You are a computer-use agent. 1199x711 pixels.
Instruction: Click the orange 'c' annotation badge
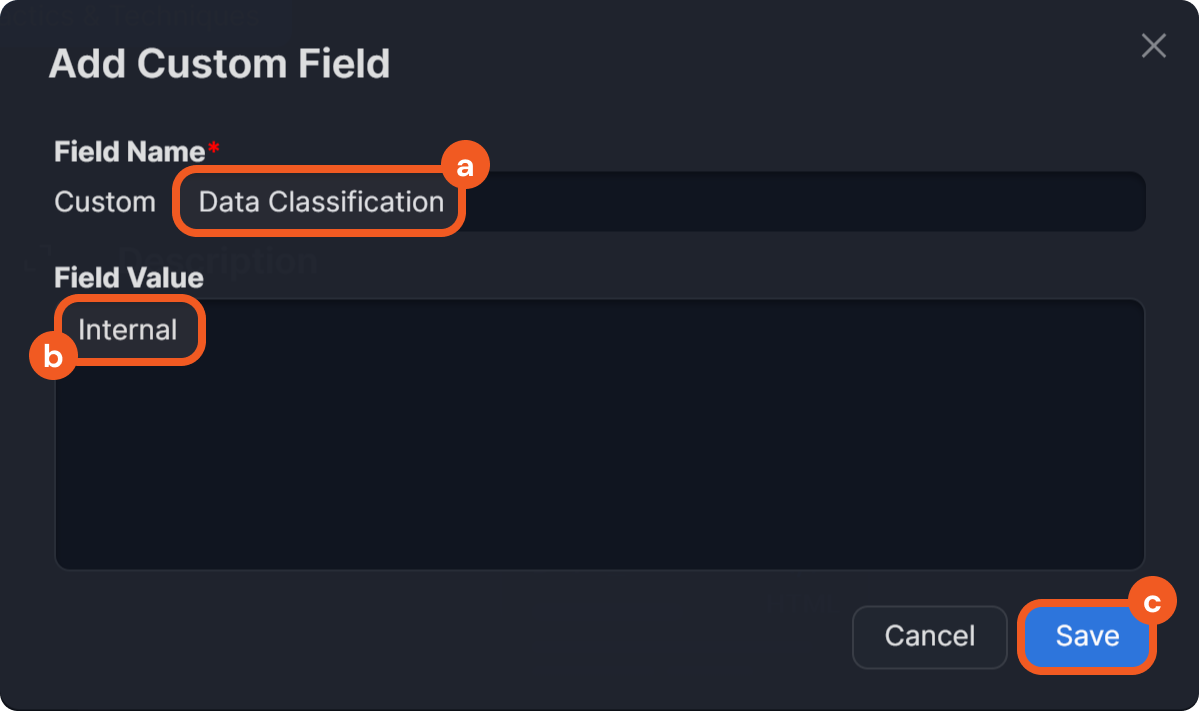(x=1151, y=602)
